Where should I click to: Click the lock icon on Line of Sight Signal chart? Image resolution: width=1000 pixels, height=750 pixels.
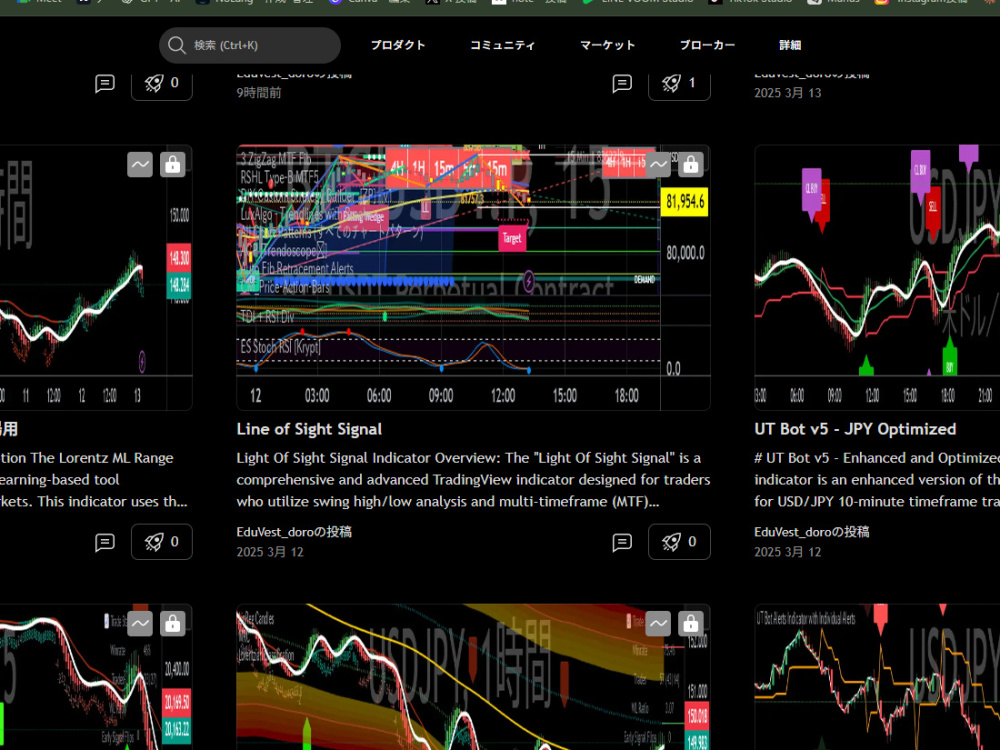pos(691,165)
